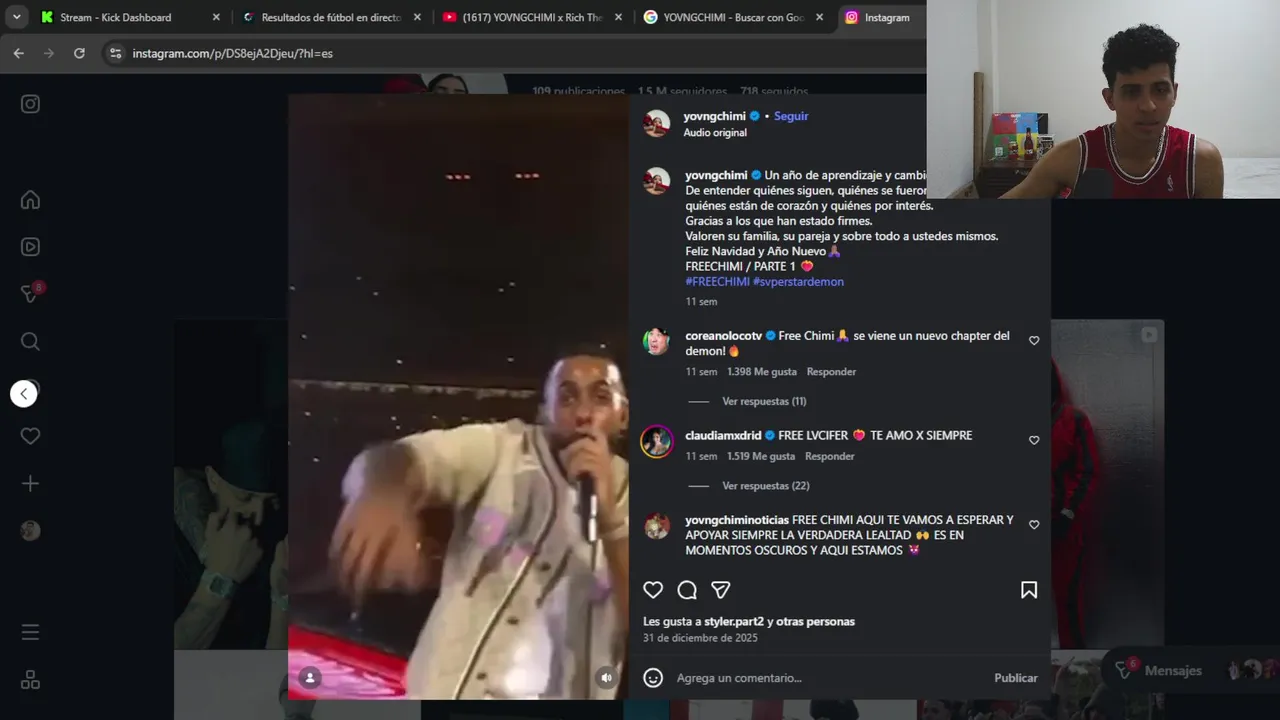Switch to Stream - Kick Dashboard tab
This screenshot has width=1280, height=720.
coord(116,17)
